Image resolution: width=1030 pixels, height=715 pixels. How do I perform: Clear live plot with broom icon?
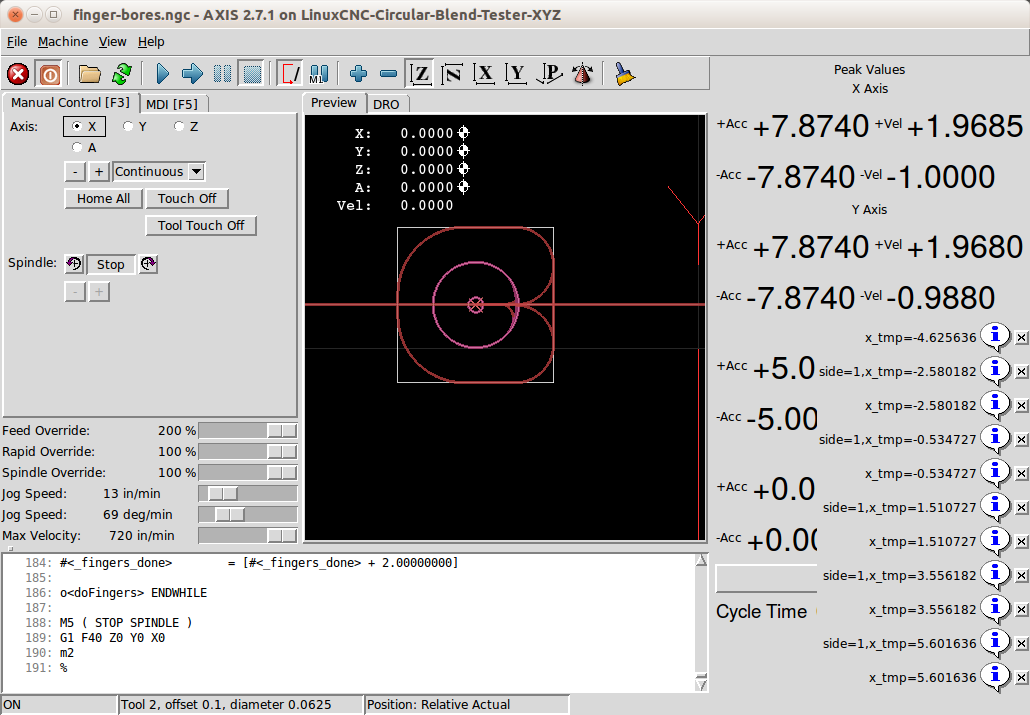(x=625, y=74)
